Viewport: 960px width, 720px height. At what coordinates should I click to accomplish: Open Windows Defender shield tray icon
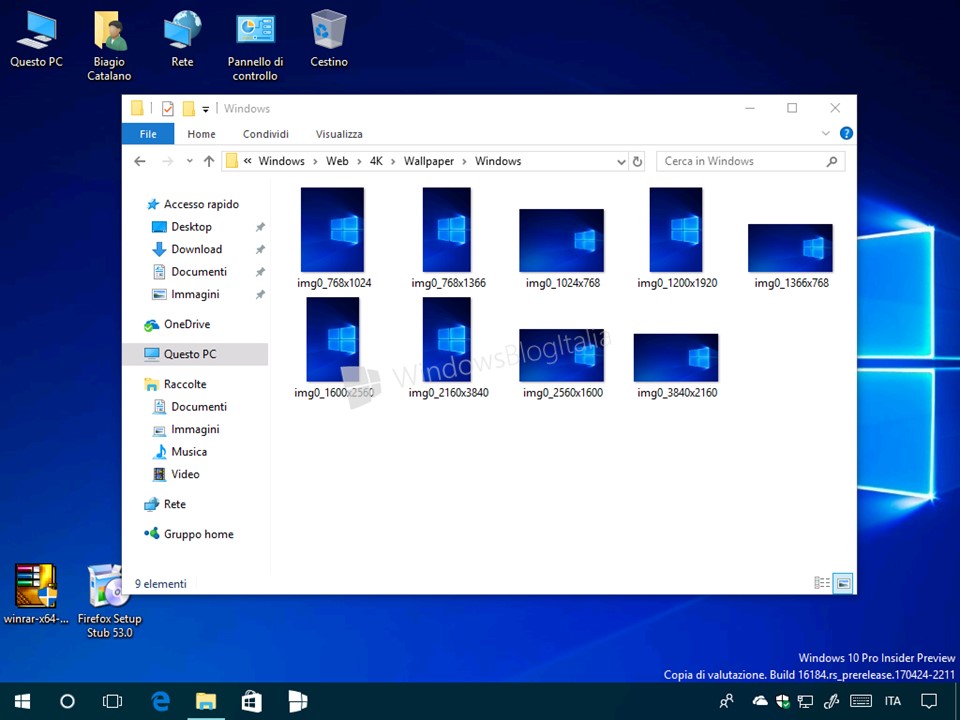click(x=782, y=701)
